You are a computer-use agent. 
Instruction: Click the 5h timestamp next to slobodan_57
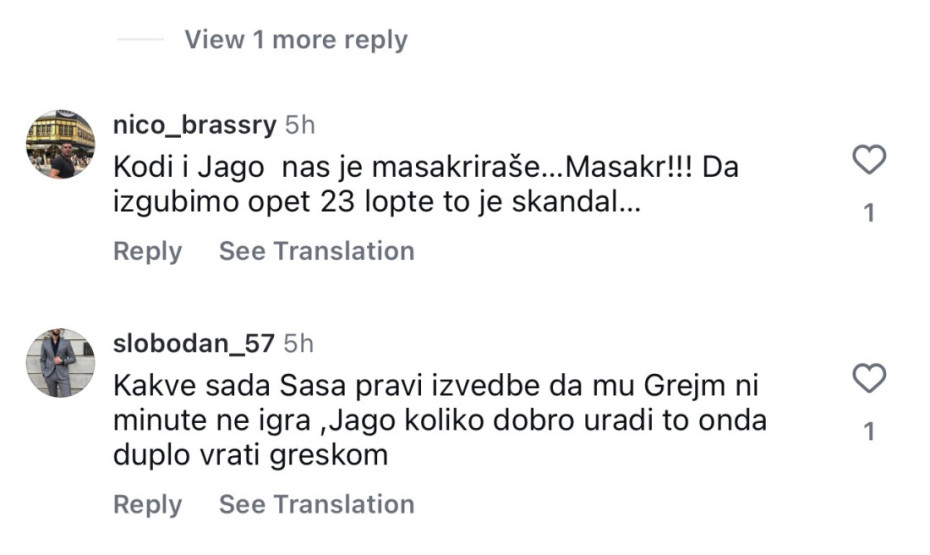pos(299,343)
